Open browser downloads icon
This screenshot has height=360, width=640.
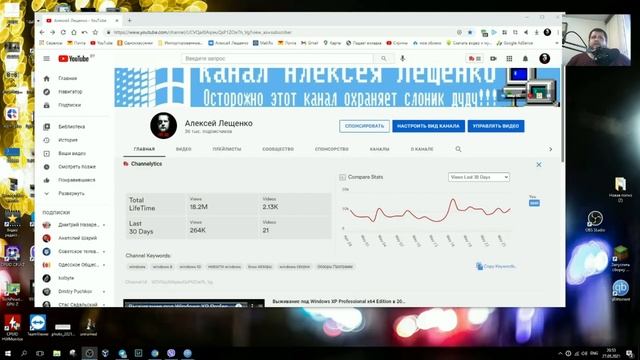(x=536, y=32)
